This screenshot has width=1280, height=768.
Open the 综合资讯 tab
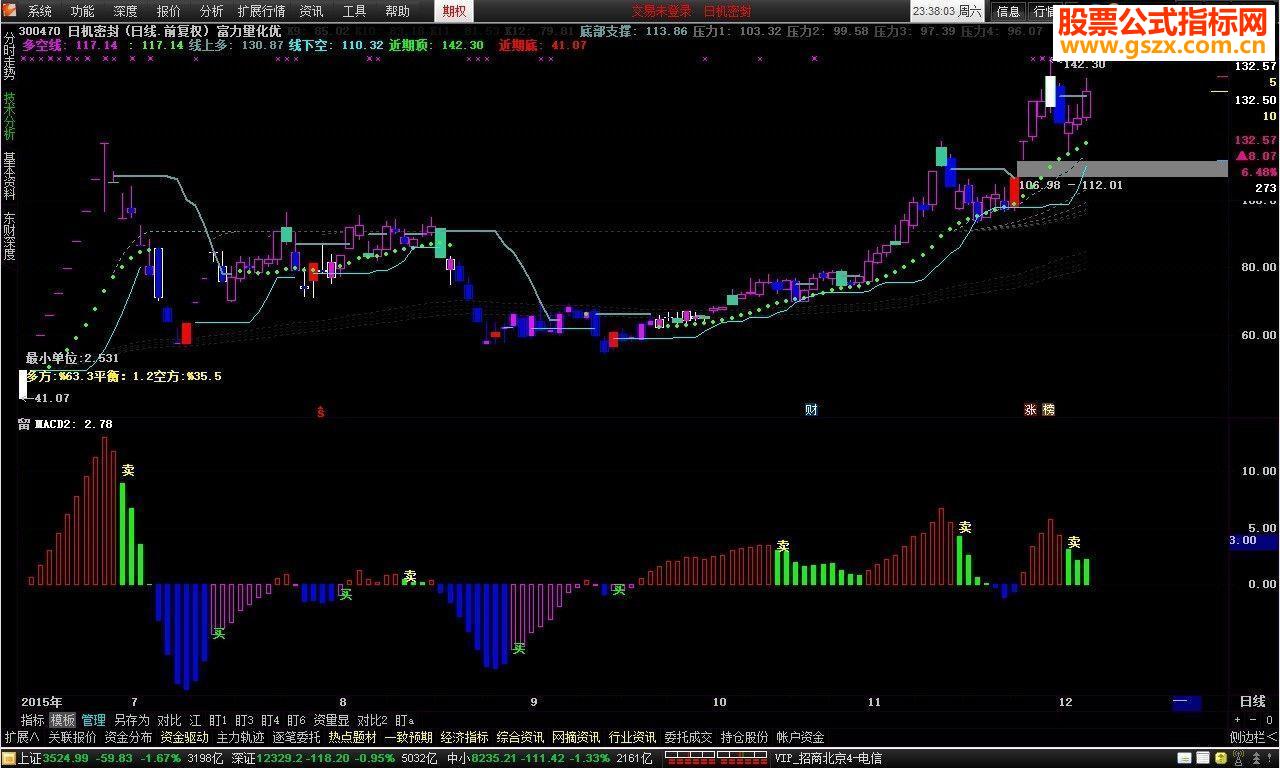point(520,737)
